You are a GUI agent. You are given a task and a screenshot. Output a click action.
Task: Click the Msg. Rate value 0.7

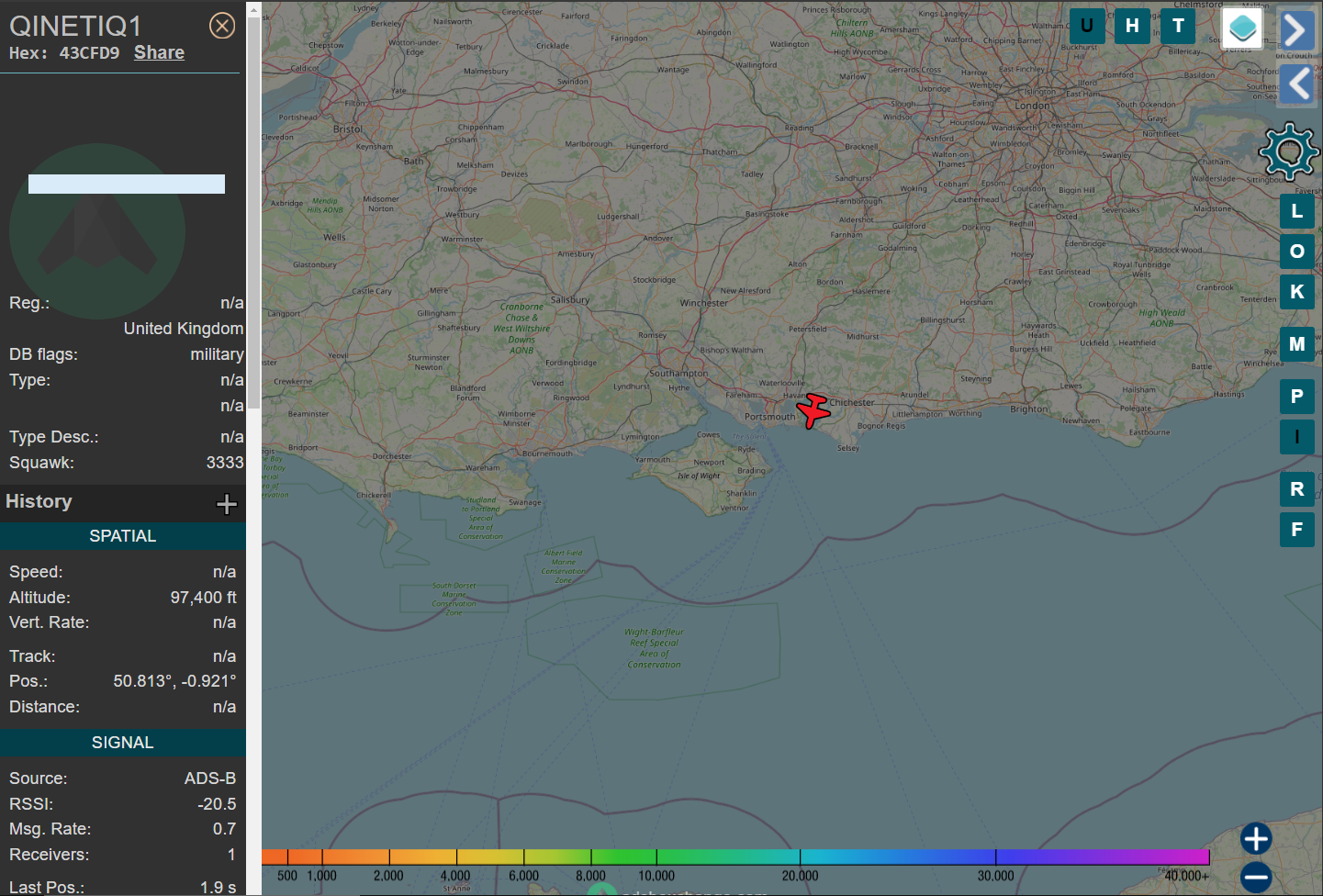pyautogui.click(x=225, y=829)
